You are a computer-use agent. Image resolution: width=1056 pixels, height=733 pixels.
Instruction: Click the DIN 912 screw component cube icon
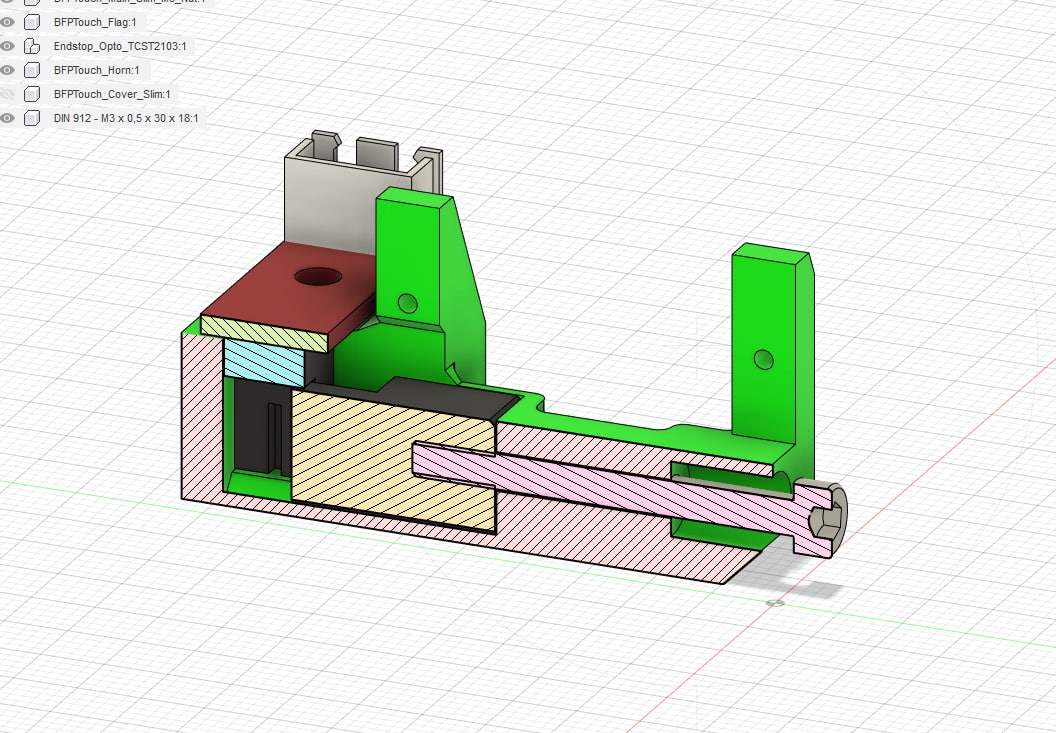[32, 118]
